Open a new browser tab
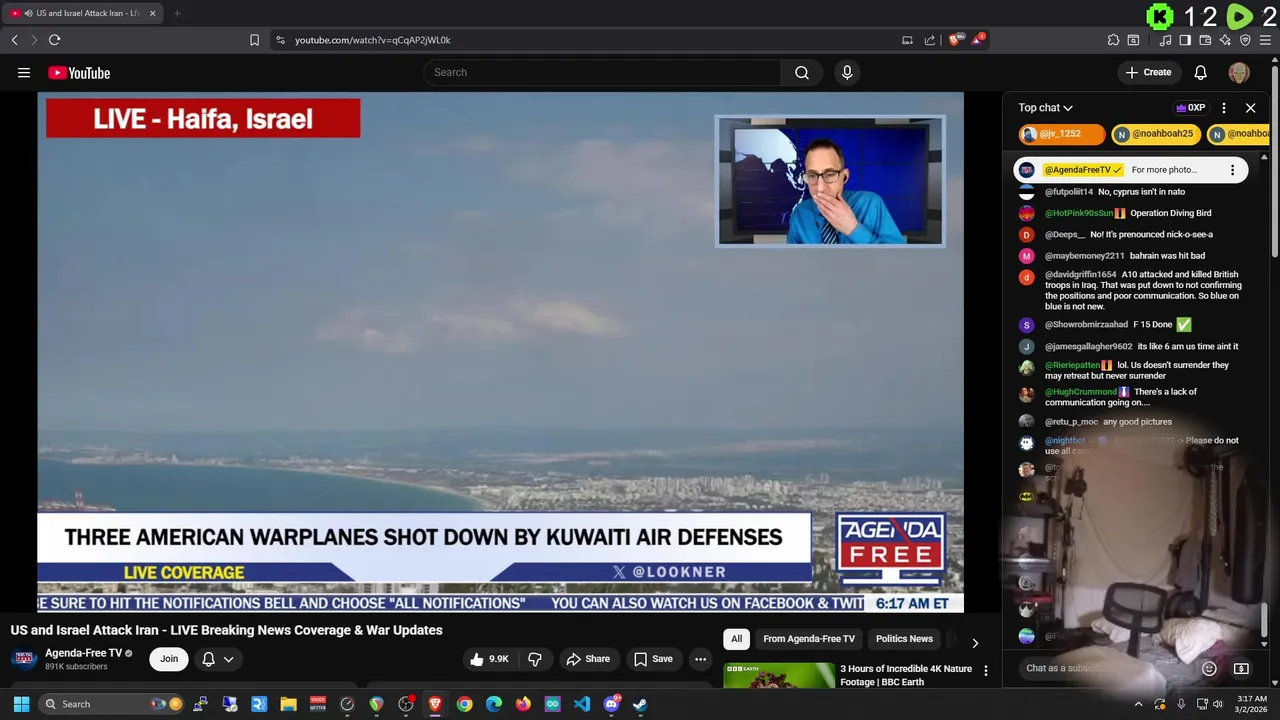 [x=177, y=13]
